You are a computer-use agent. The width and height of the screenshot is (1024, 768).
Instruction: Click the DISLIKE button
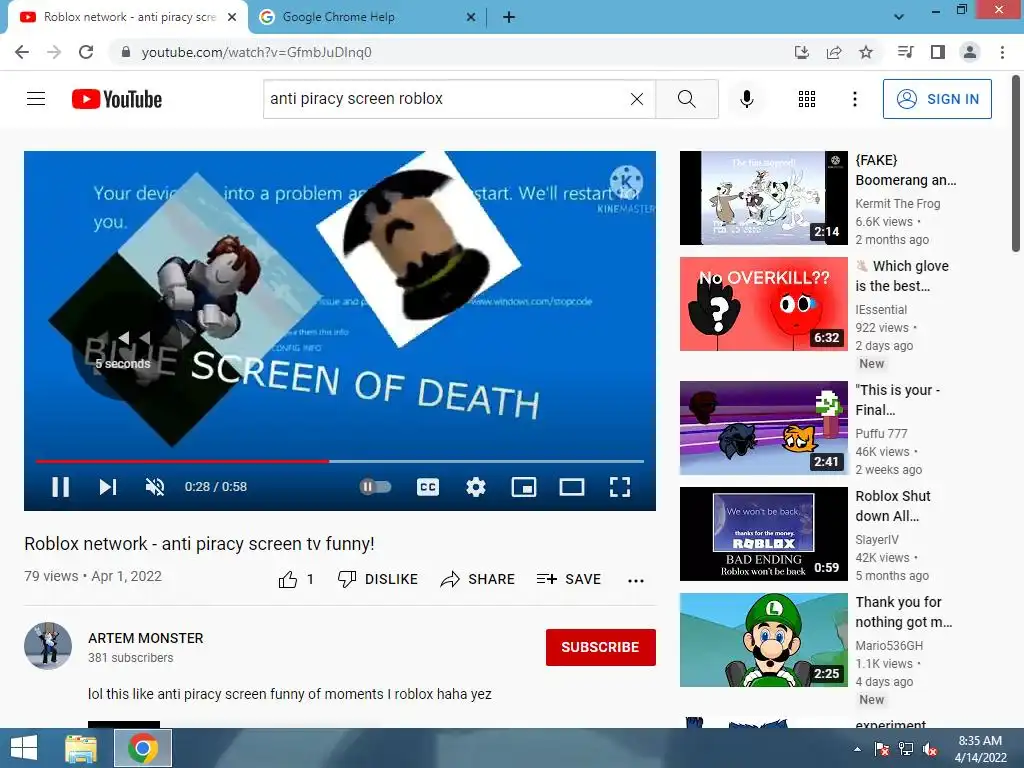coord(377,579)
